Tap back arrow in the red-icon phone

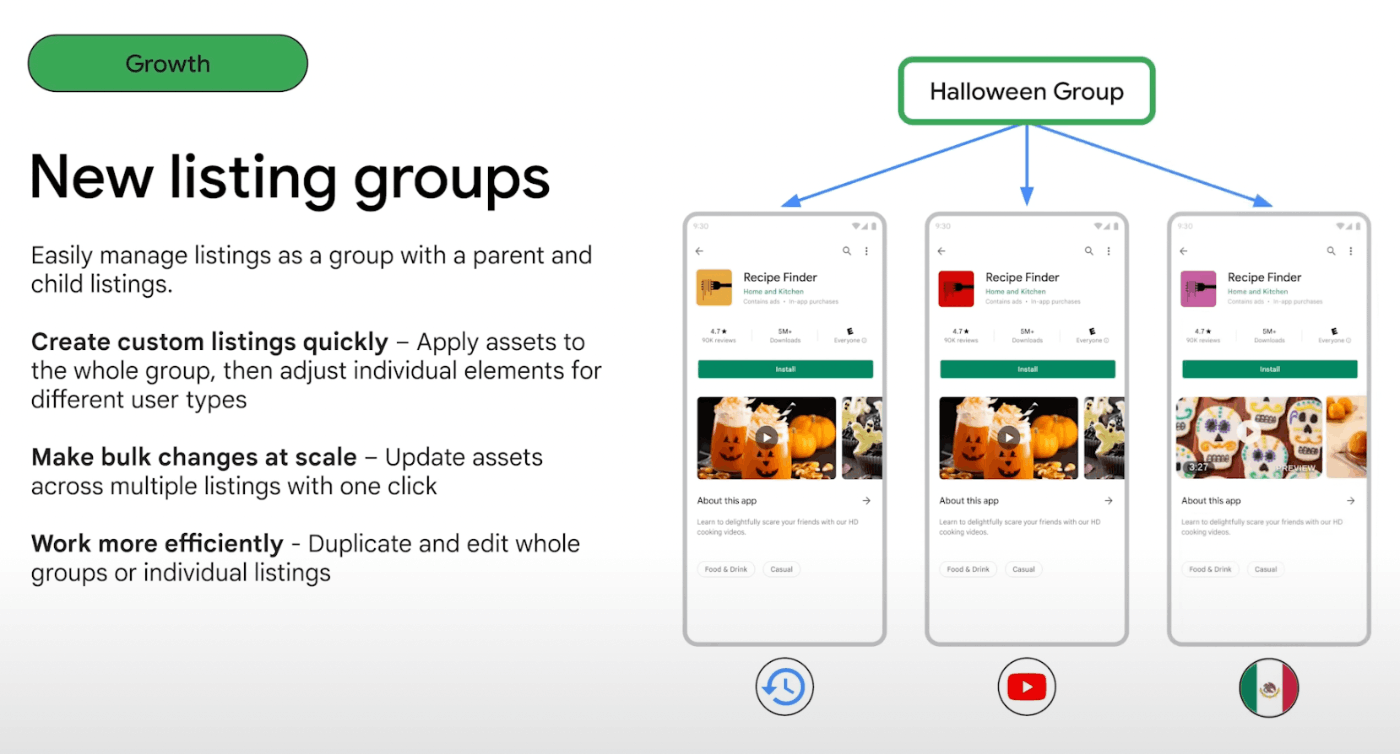(x=942, y=251)
